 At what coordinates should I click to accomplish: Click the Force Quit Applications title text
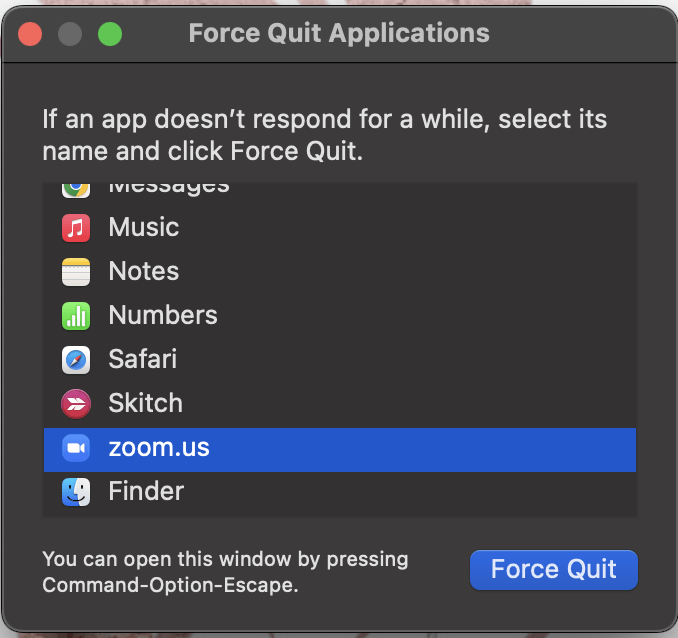tap(339, 33)
